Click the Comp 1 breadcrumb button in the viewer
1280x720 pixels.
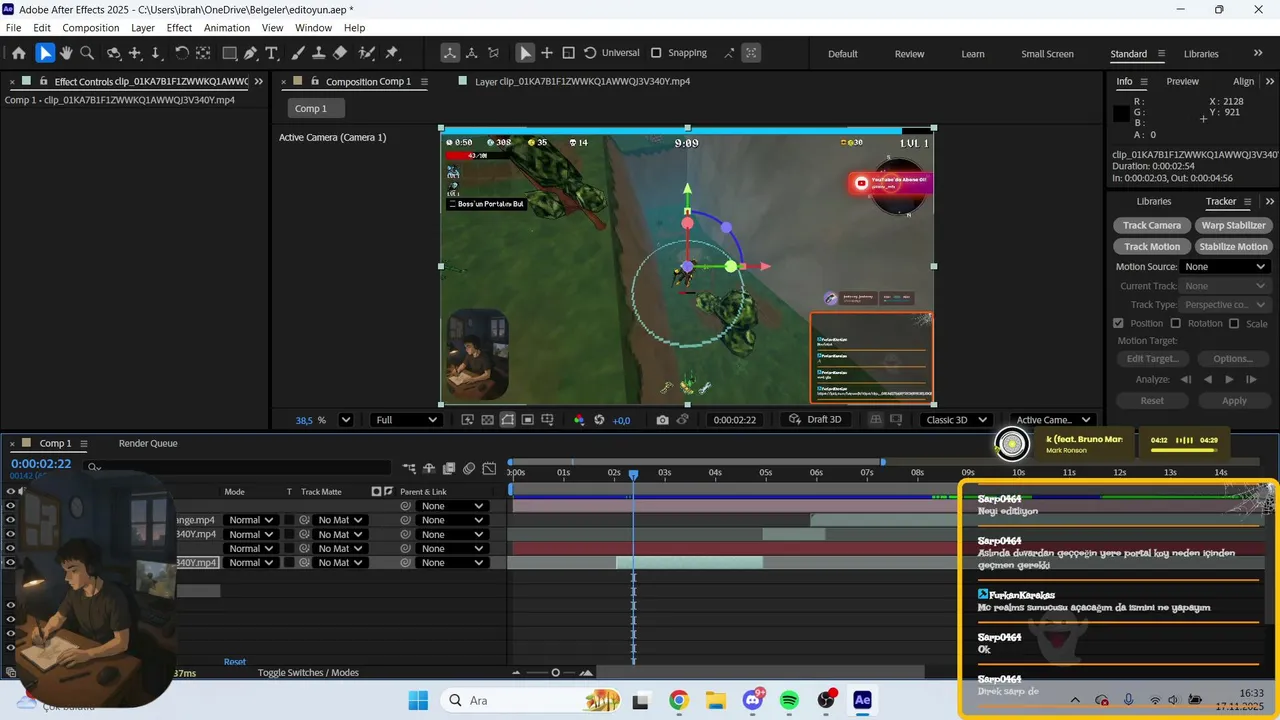pos(316,108)
